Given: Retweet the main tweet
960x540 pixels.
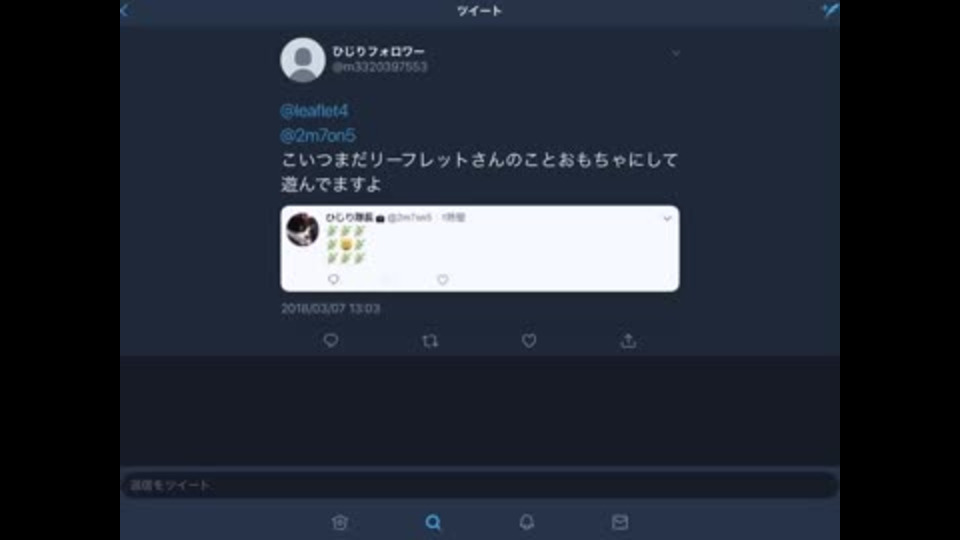Looking at the screenshot, I should (x=430, y=340).
